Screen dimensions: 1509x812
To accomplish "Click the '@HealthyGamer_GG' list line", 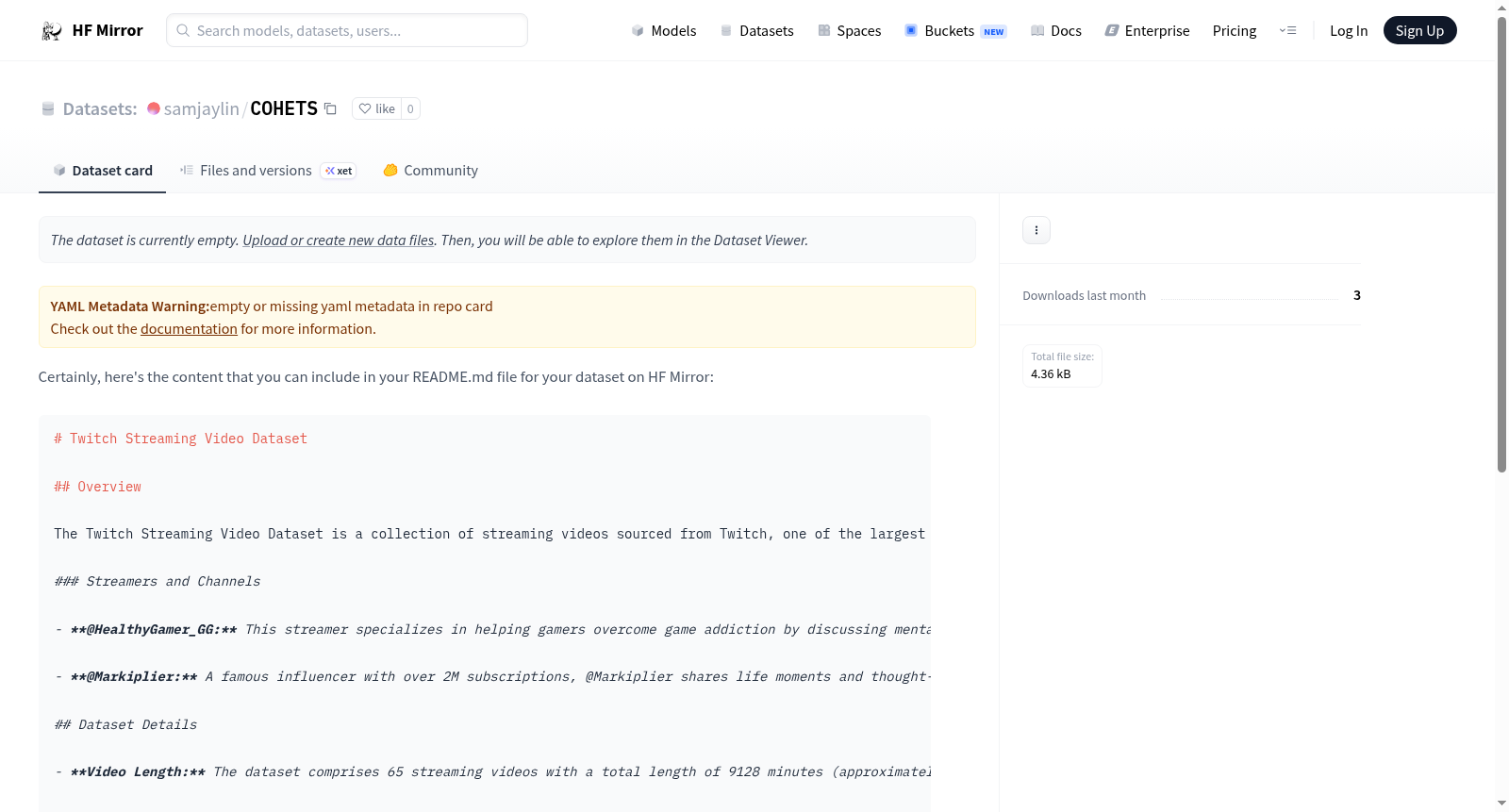I will pos(492,629).
